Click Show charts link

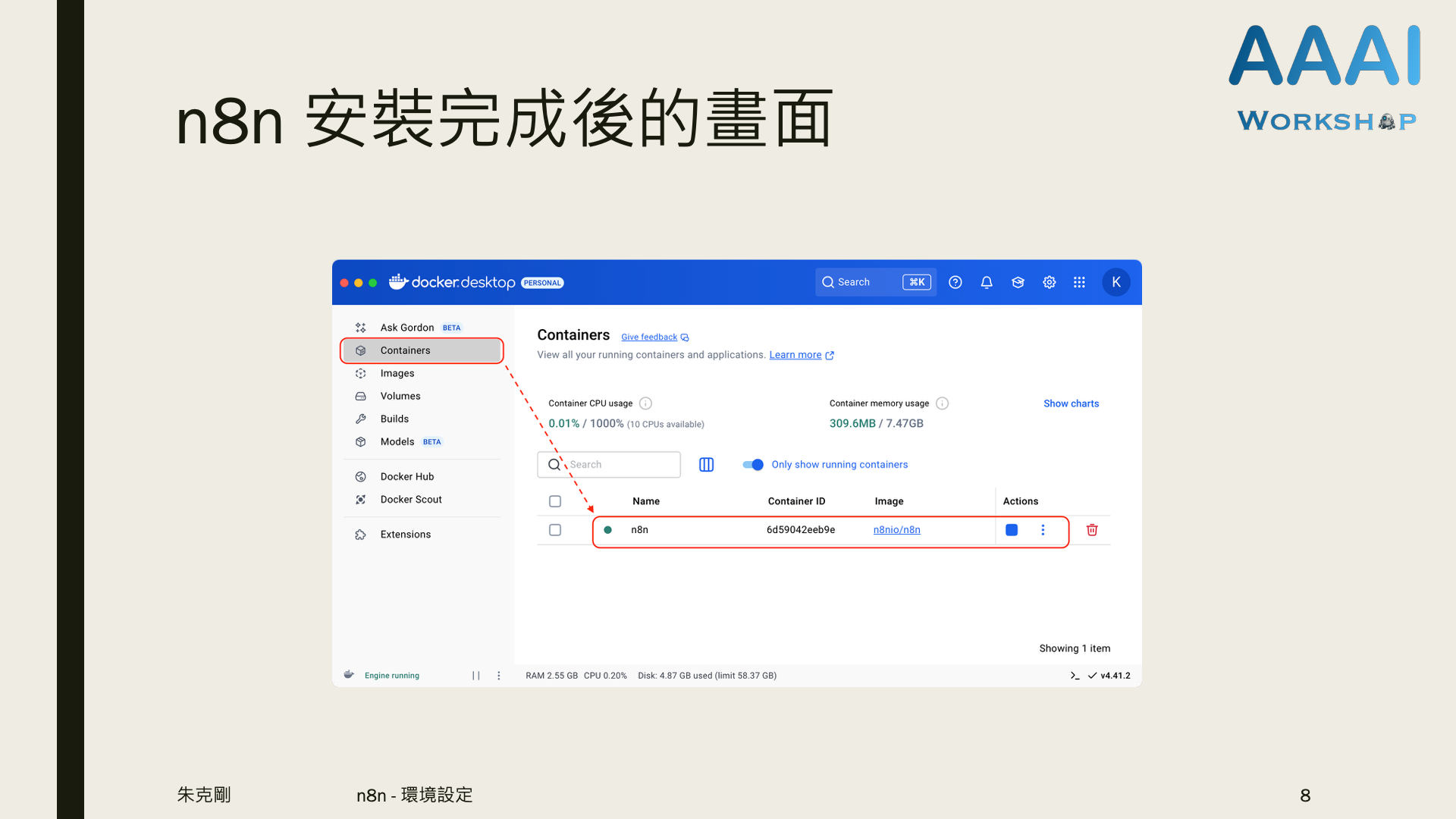(x=1071, y=403)
